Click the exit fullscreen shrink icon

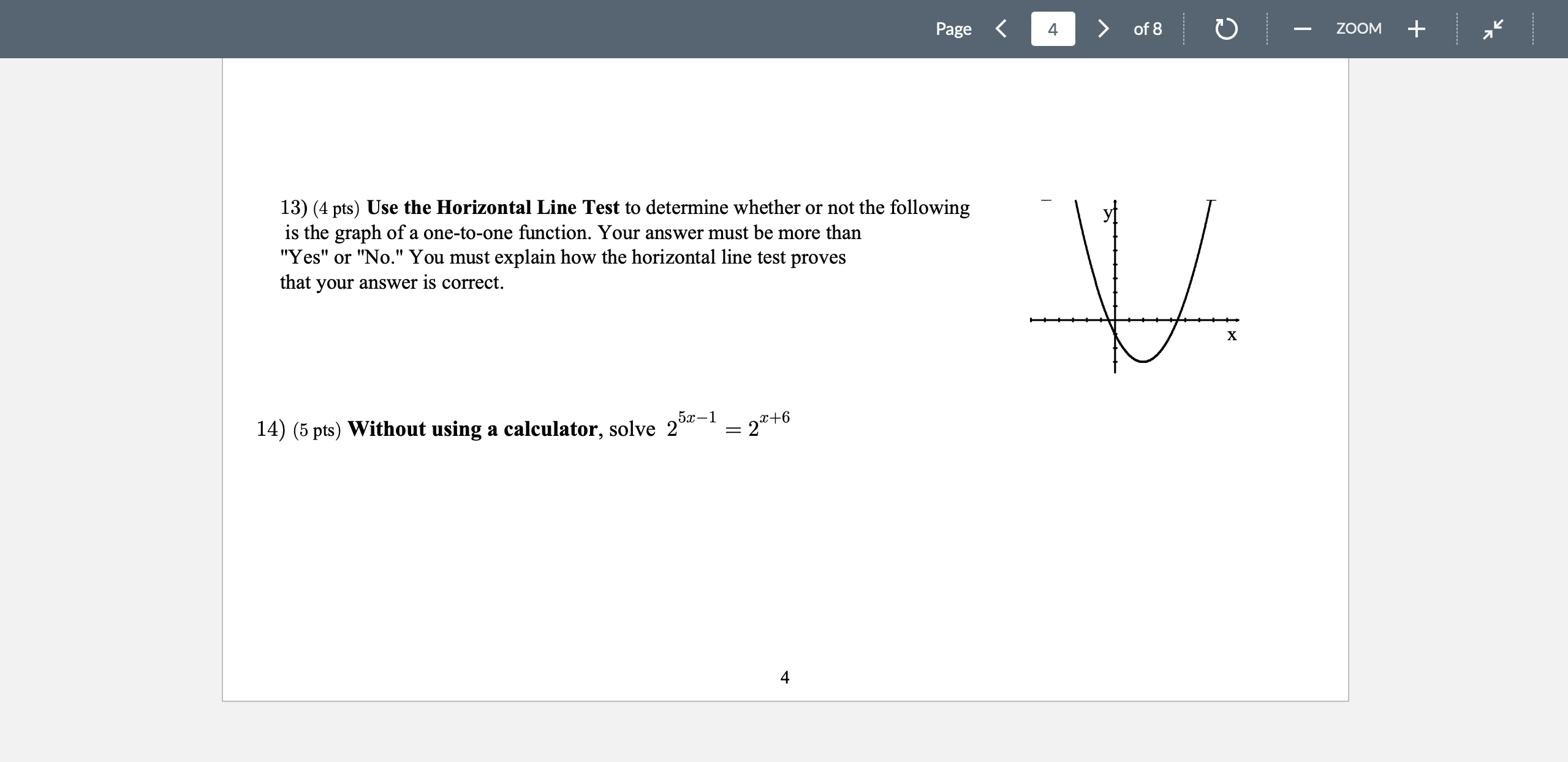click(1493, 28)
